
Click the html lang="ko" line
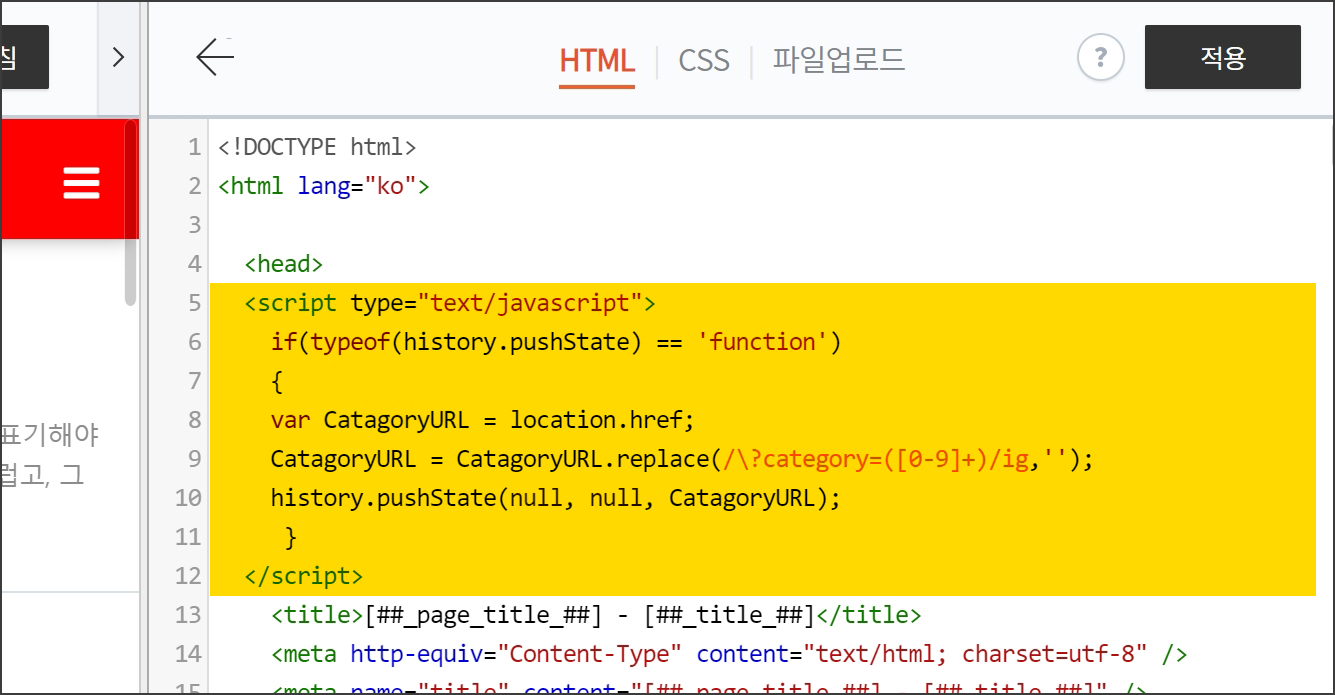324,186
